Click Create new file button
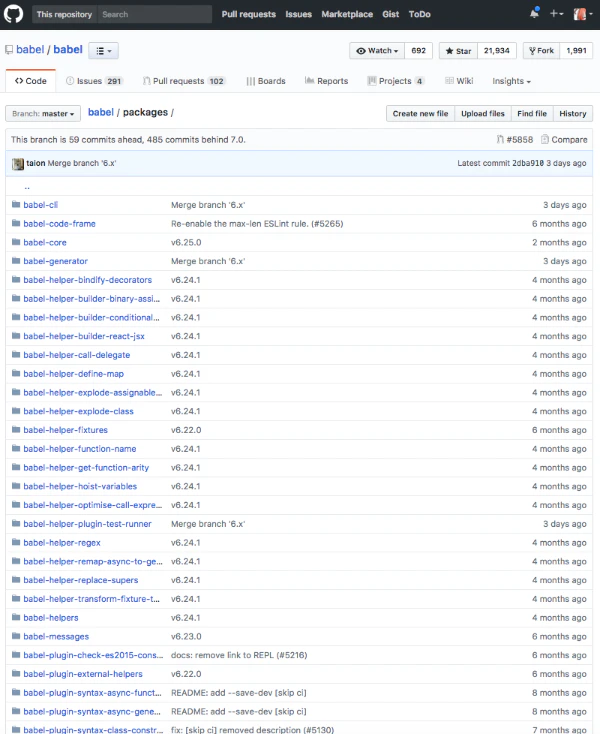The height and width of the screenshot is (734, 600). tap(420, 113)
